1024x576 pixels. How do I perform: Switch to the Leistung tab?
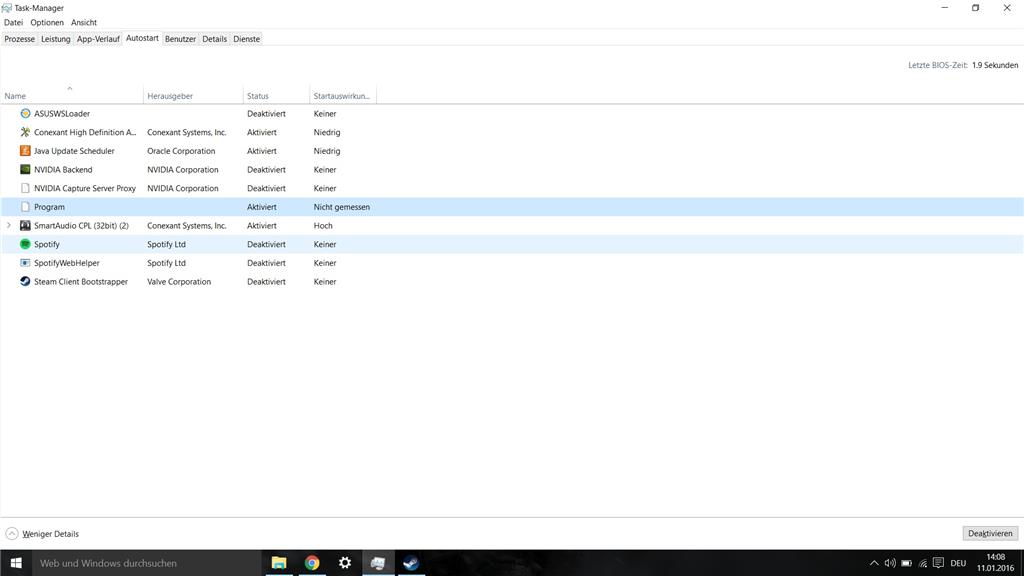pyautogui.click(x=56, y=39)
